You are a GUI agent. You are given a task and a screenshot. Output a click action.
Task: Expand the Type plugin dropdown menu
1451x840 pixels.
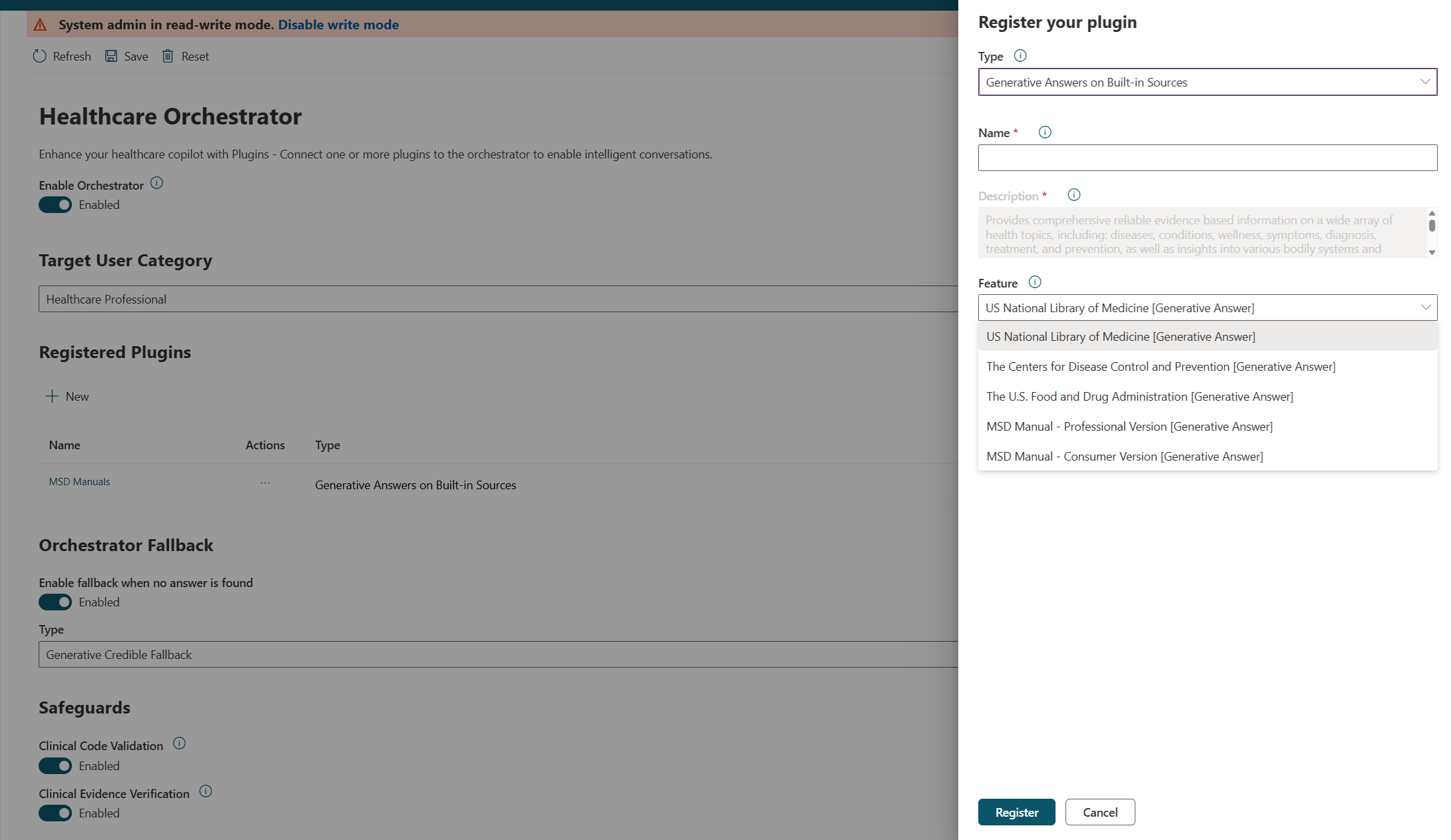click(1423, 82)
